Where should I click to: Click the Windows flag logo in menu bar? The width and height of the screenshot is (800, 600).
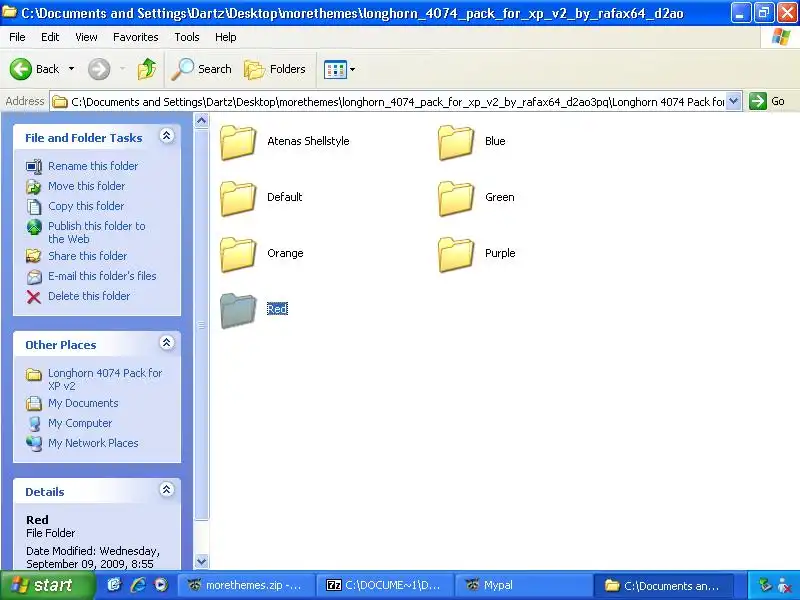(781, 37)
